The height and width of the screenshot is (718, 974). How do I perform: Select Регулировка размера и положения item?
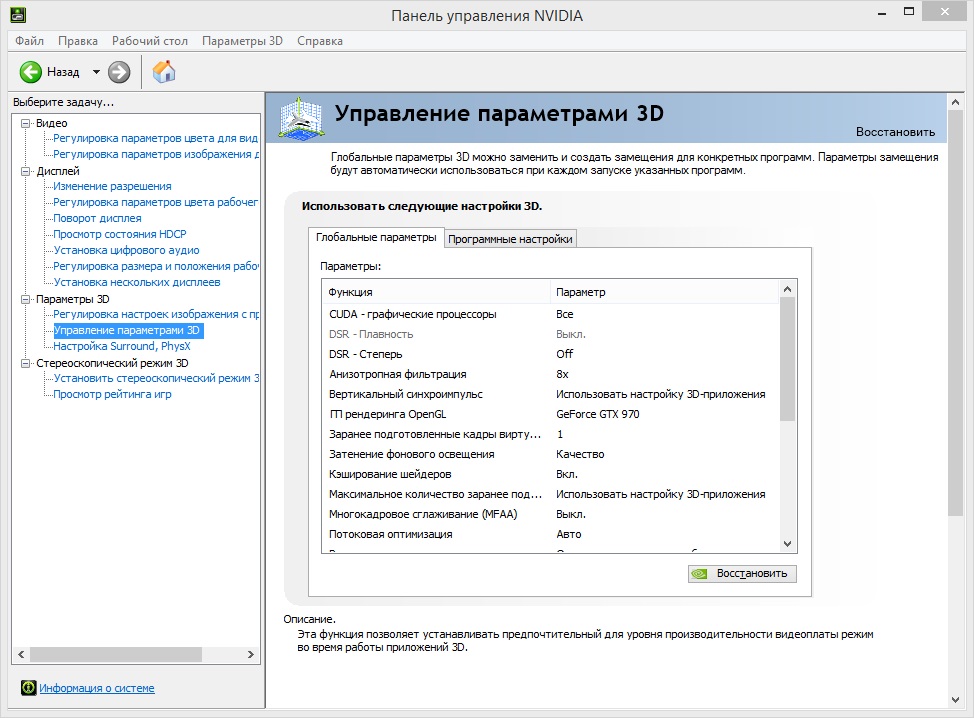[156, 266]
